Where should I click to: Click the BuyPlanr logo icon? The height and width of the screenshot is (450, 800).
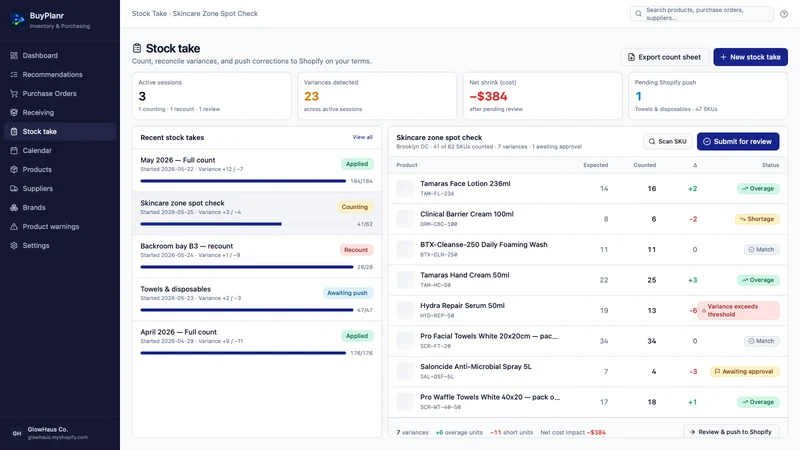coord(17,20)
